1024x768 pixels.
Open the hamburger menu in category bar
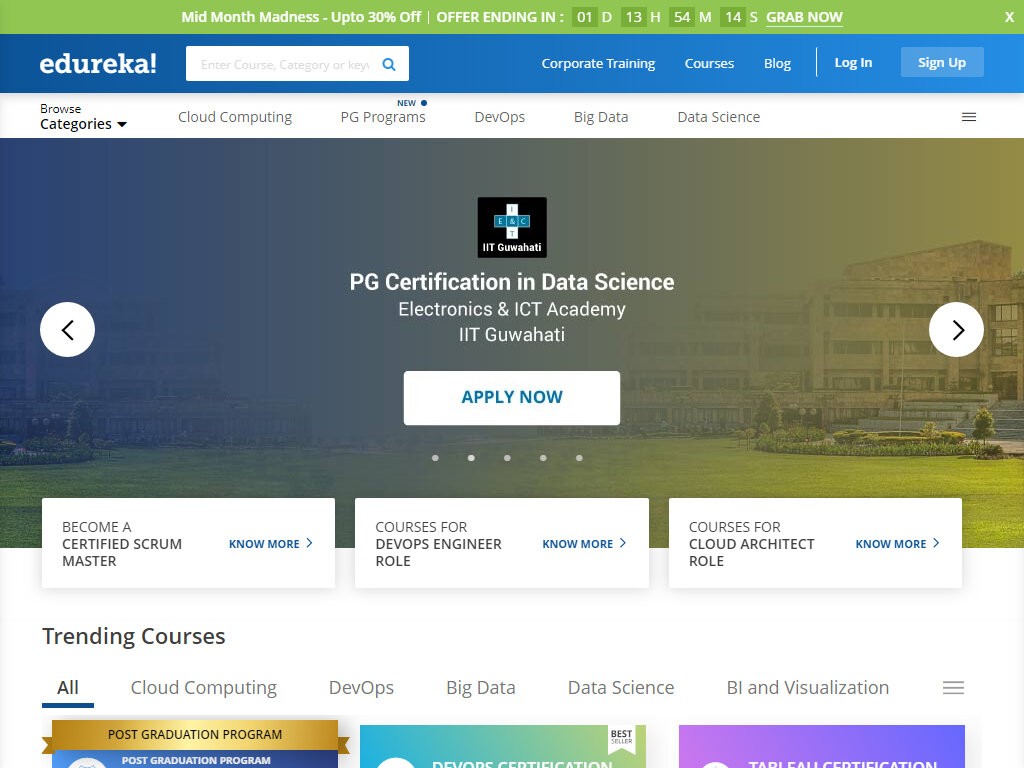(x=968, y=117)
